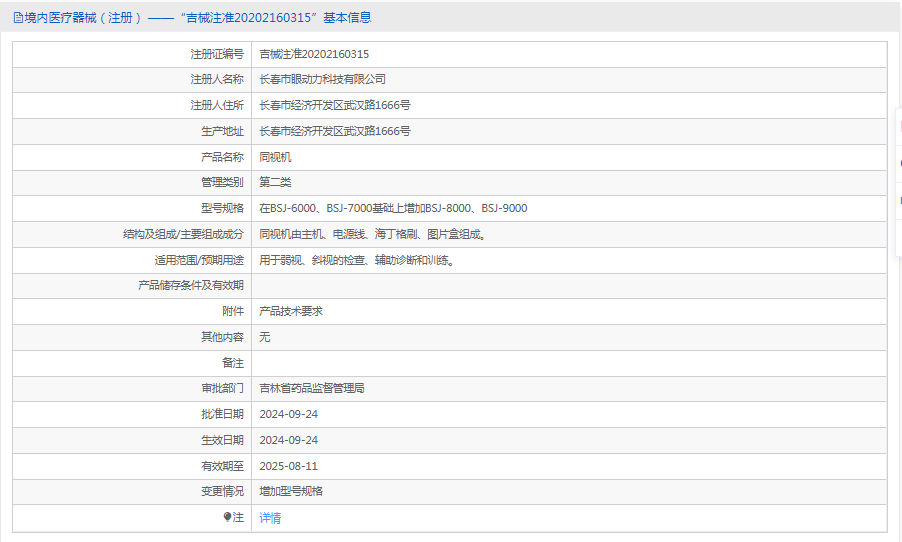Click the address value in the 生产地址 row
Screen dimensions: 902x542
pos(335,131)
